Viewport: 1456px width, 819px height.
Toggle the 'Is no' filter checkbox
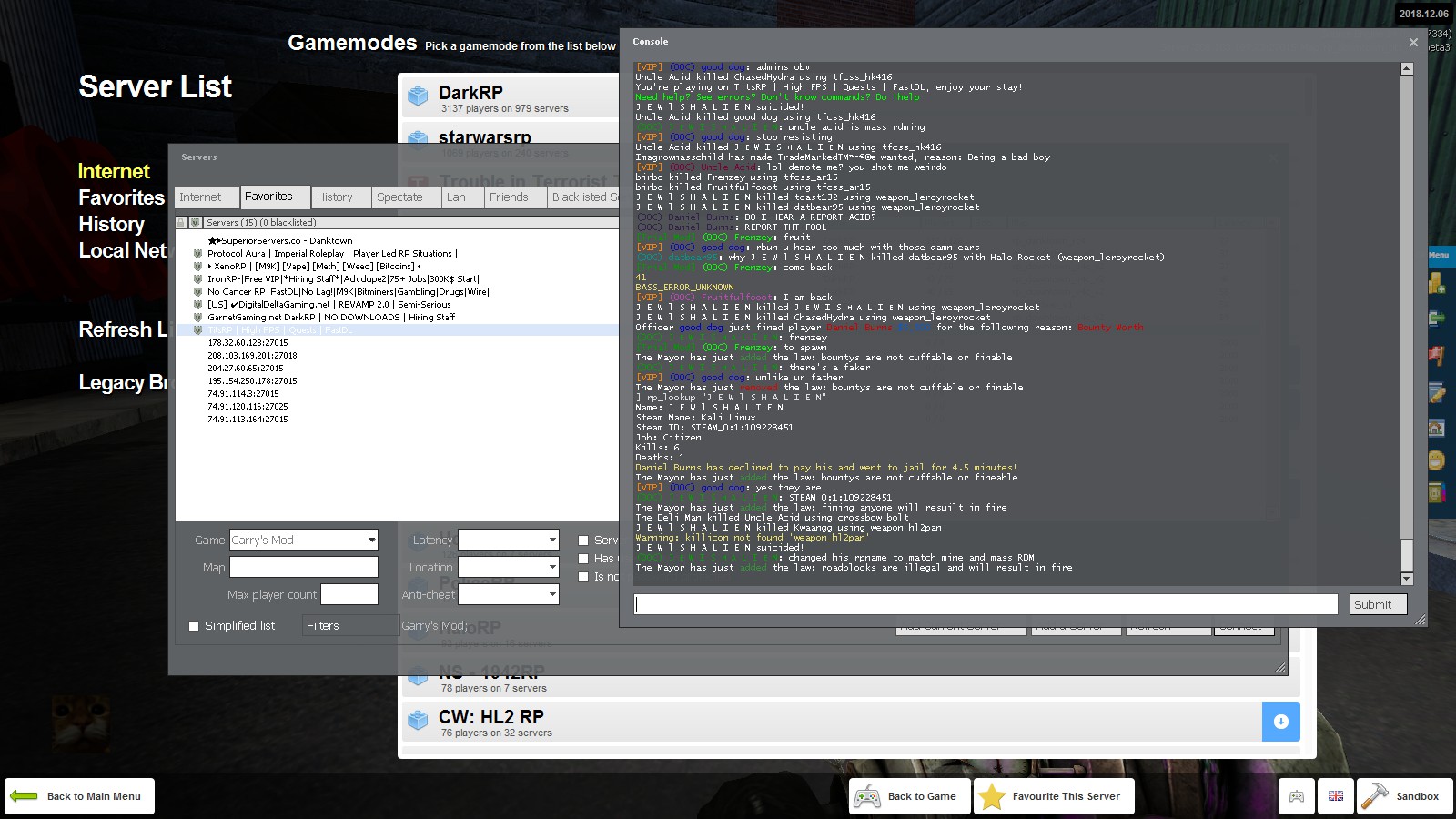[584, 577]
